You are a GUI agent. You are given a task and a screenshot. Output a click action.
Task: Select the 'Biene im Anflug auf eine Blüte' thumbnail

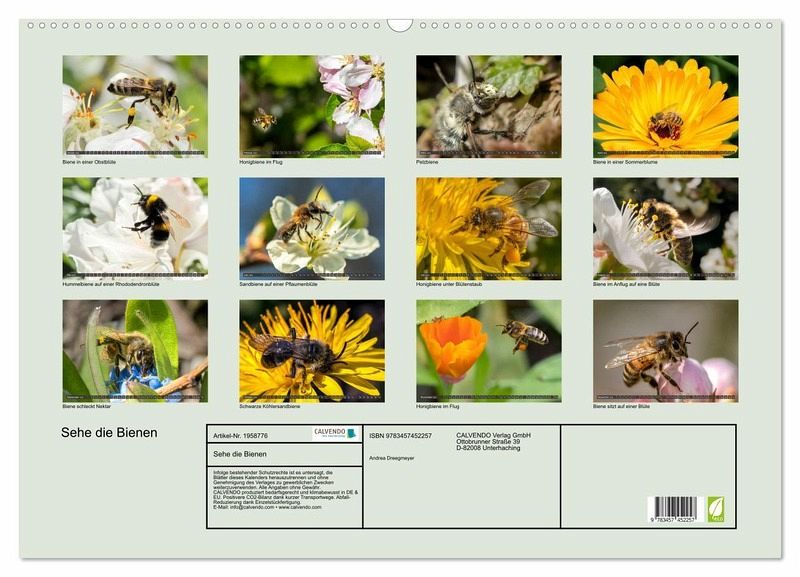coord(666,229)
